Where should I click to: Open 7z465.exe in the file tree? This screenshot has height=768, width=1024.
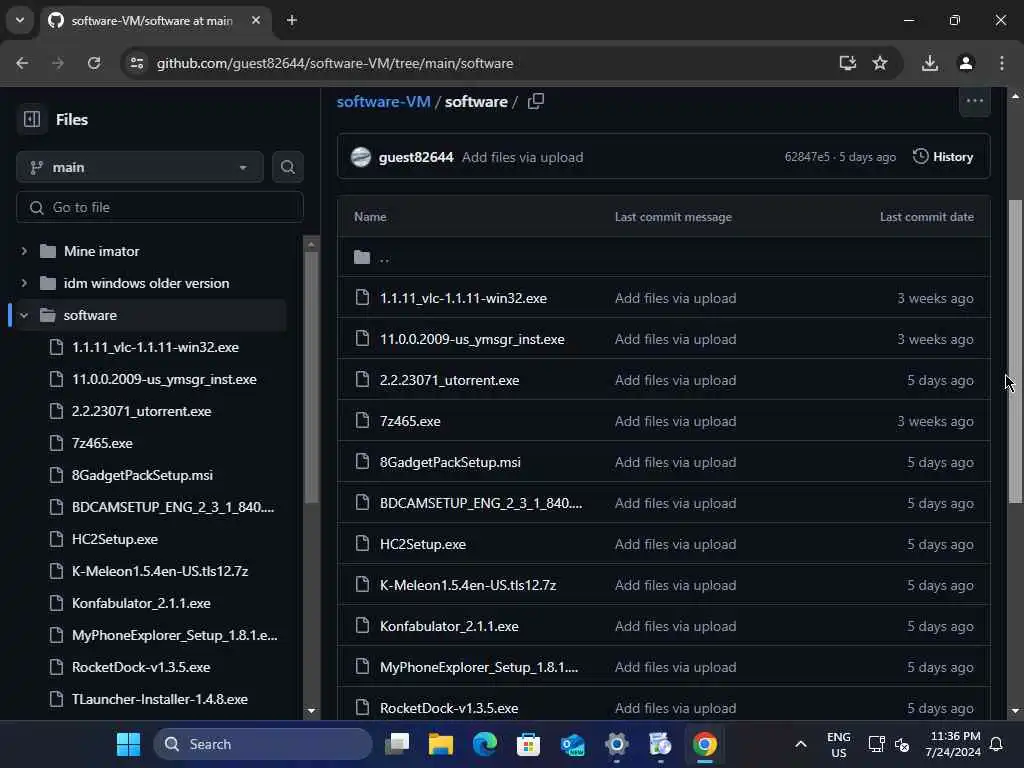(102, 443)
